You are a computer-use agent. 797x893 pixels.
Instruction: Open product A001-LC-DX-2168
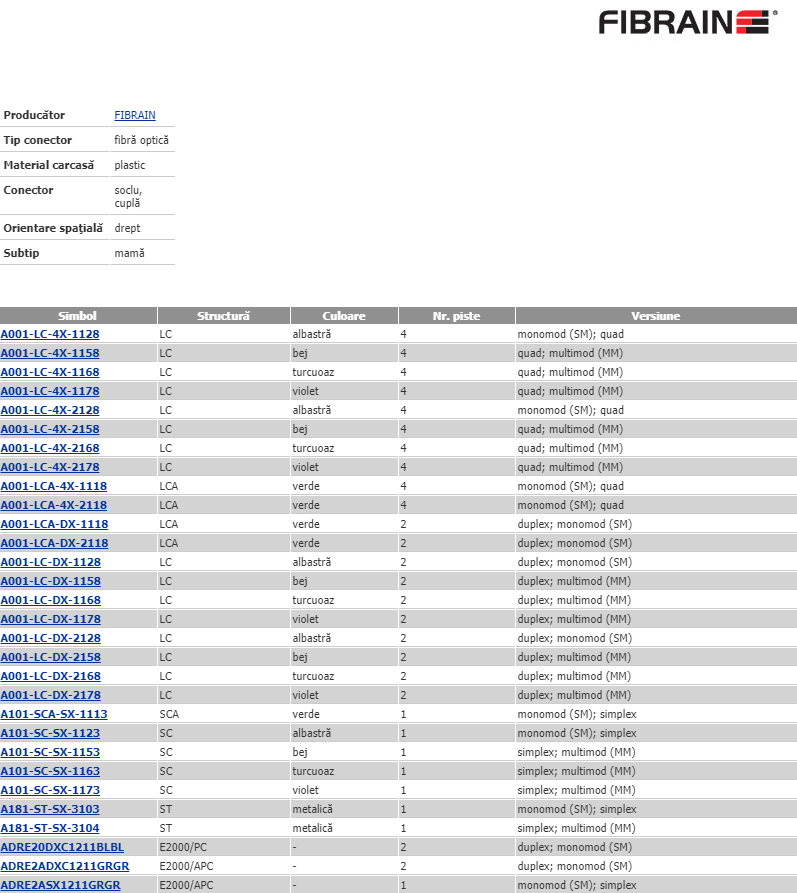(x=51, y=676)
